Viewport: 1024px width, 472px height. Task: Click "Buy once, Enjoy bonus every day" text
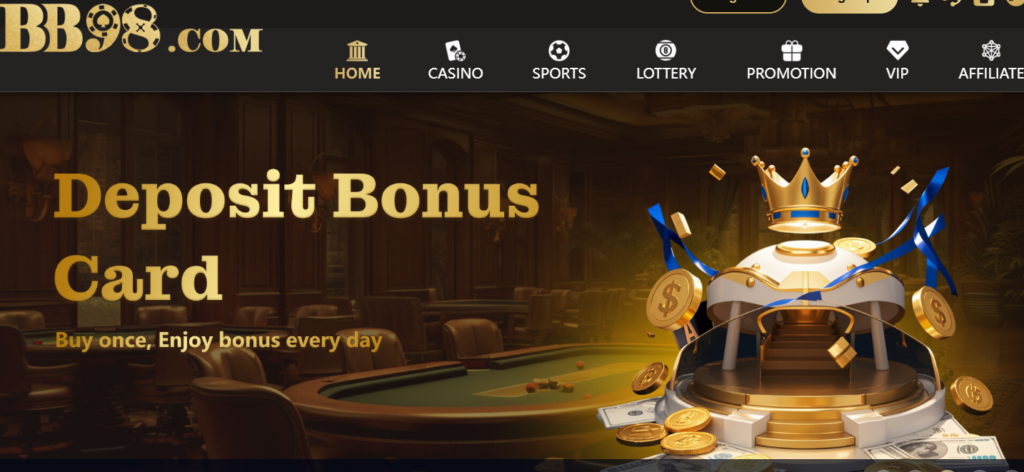pos(219,341)
